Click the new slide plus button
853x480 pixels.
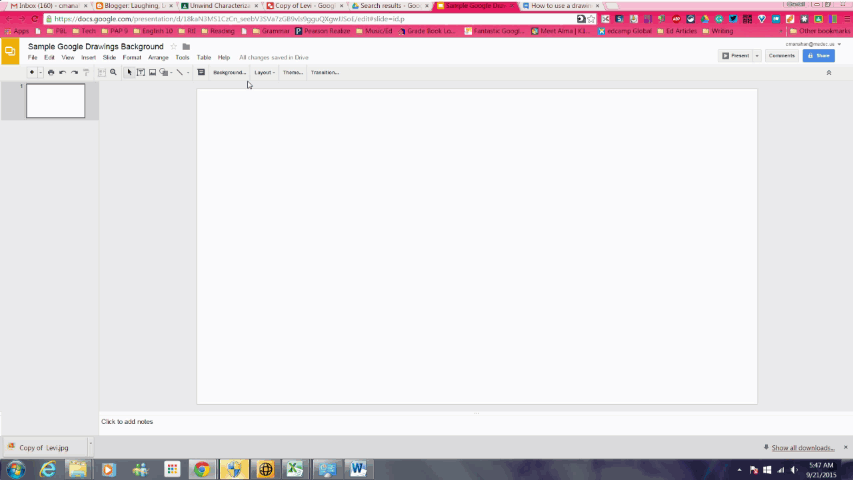[32, 72]
